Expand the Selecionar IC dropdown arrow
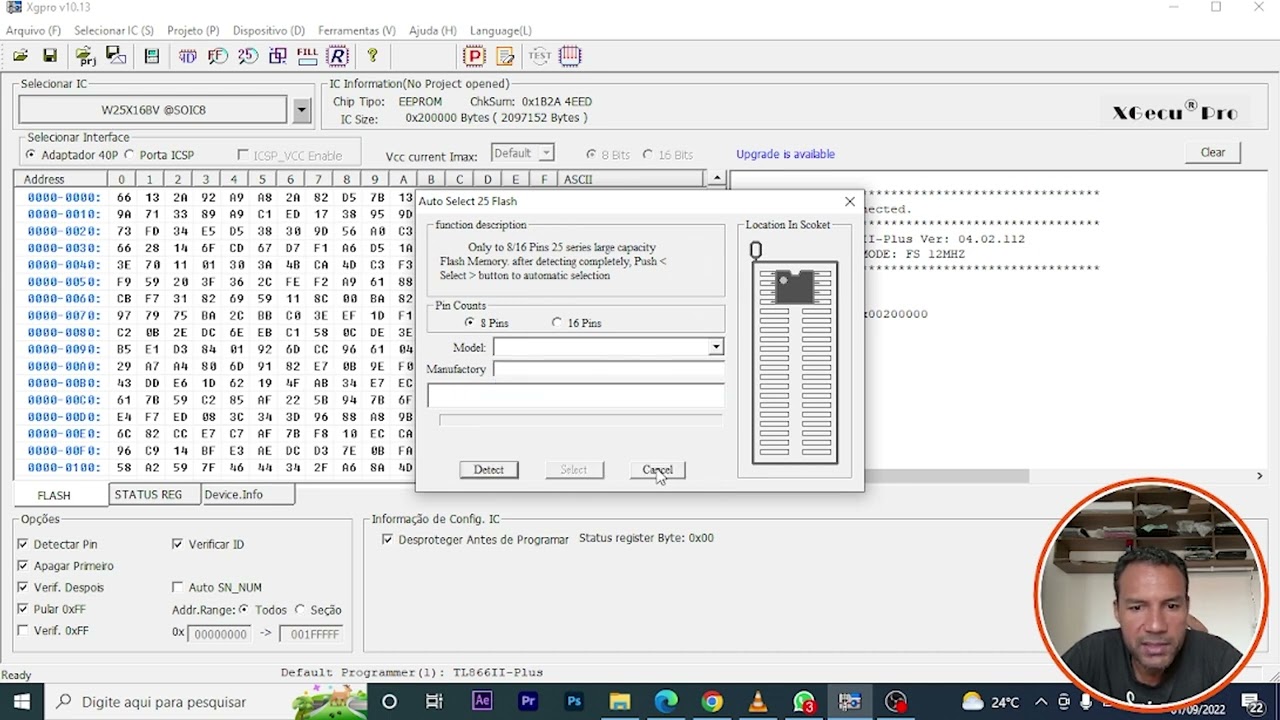Viewport: 1280px width, 720px height. 301,110
